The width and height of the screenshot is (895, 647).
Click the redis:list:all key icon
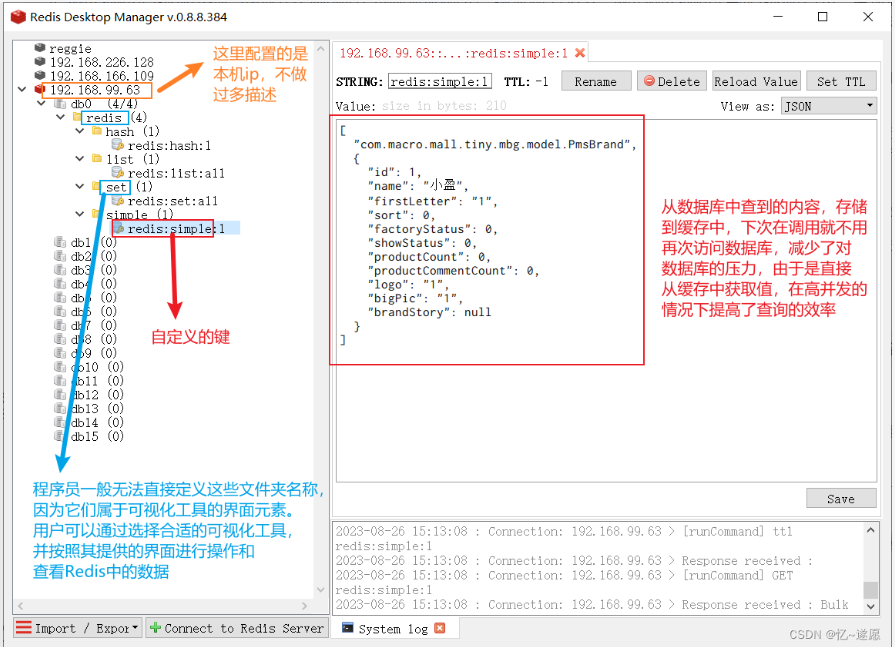[x=118, y=172]
